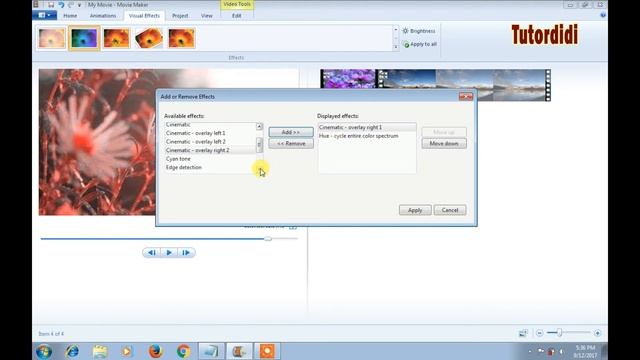The height and width of the screenshot is (360, 640).
Task: Choose the blue hue-cycle effect thumbnail
Action: (84, 38)
